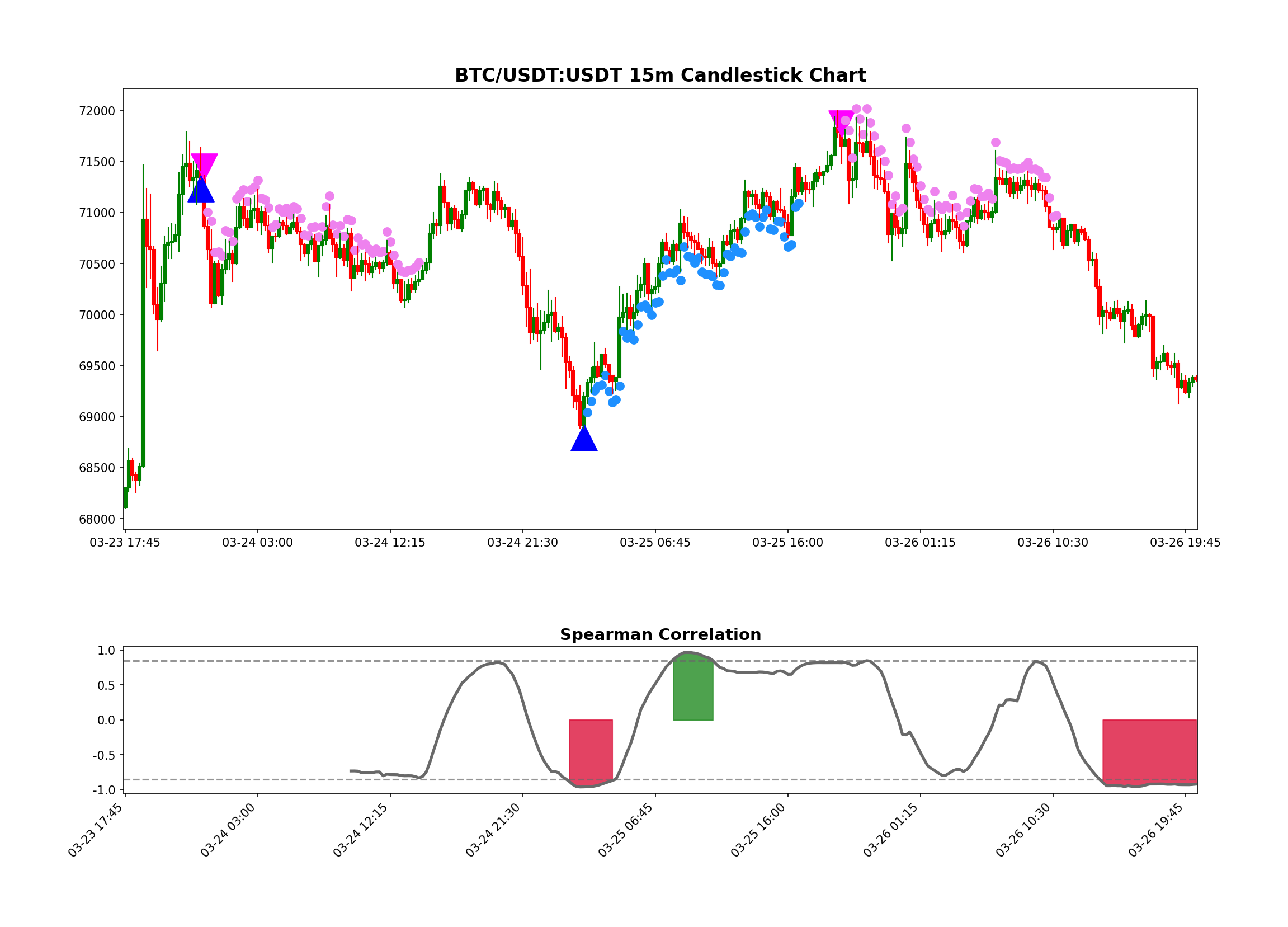Click the 03-25 06:45 label under candlestick chart
Viewport: 1288px width, 927px height.
click(655, 543)
